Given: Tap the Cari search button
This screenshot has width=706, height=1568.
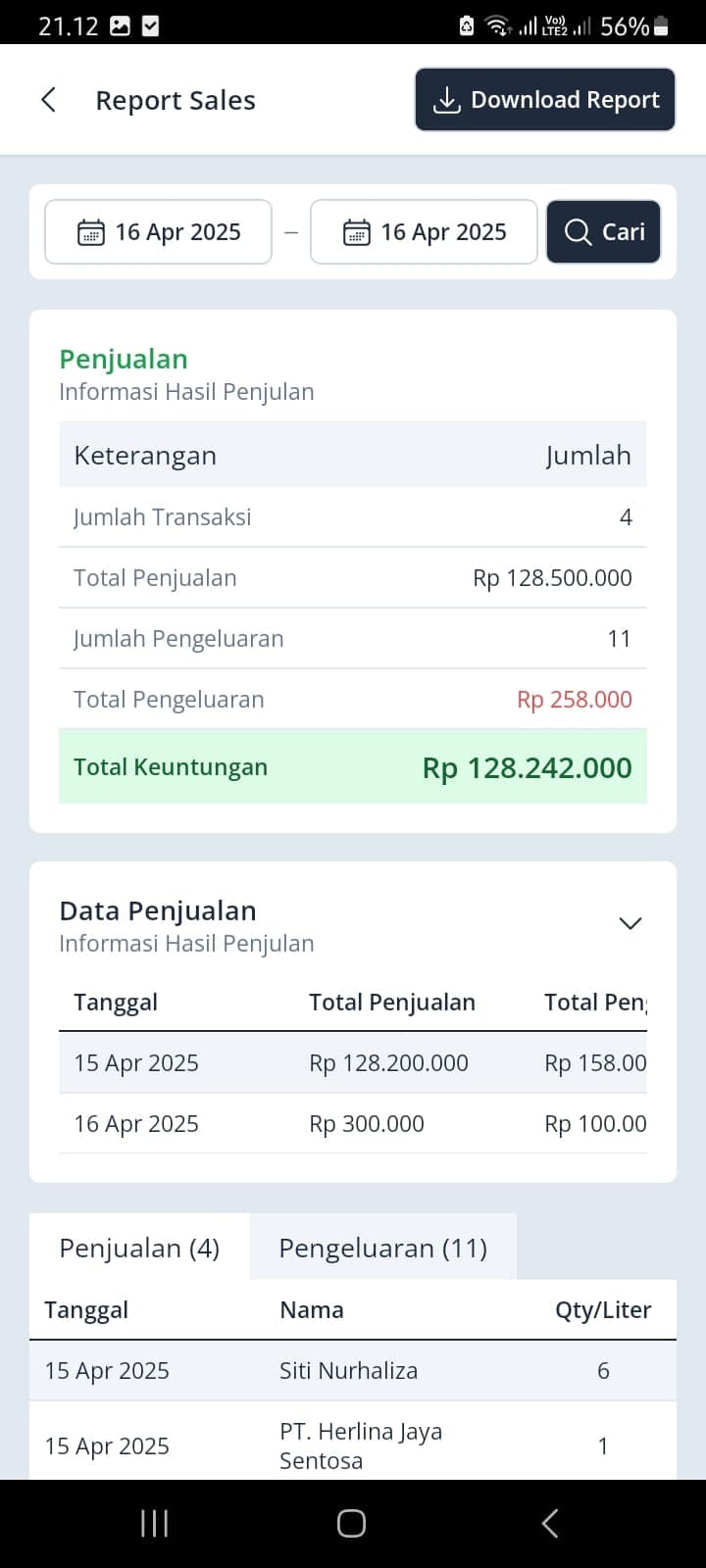Looking at the screenshot, I should coord(603,232).
